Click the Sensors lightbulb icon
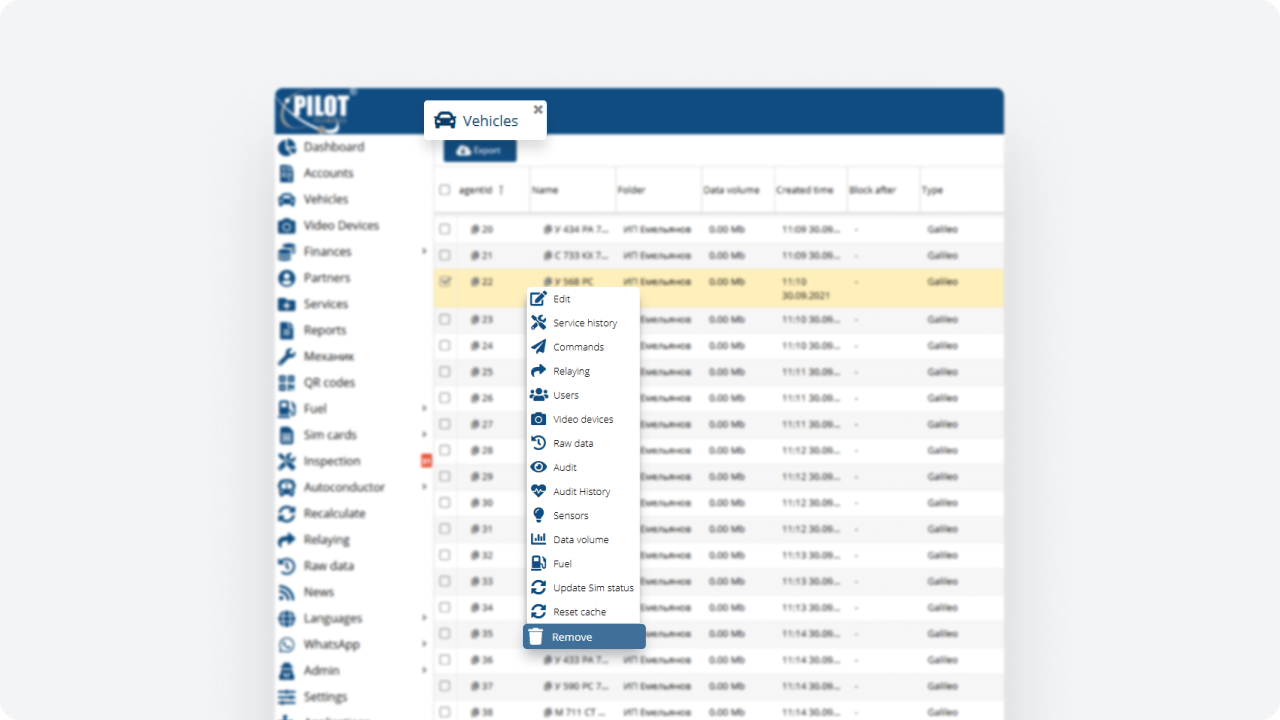Image resolution: width=1280 pixels, height=720 pixels. (538, 515)
